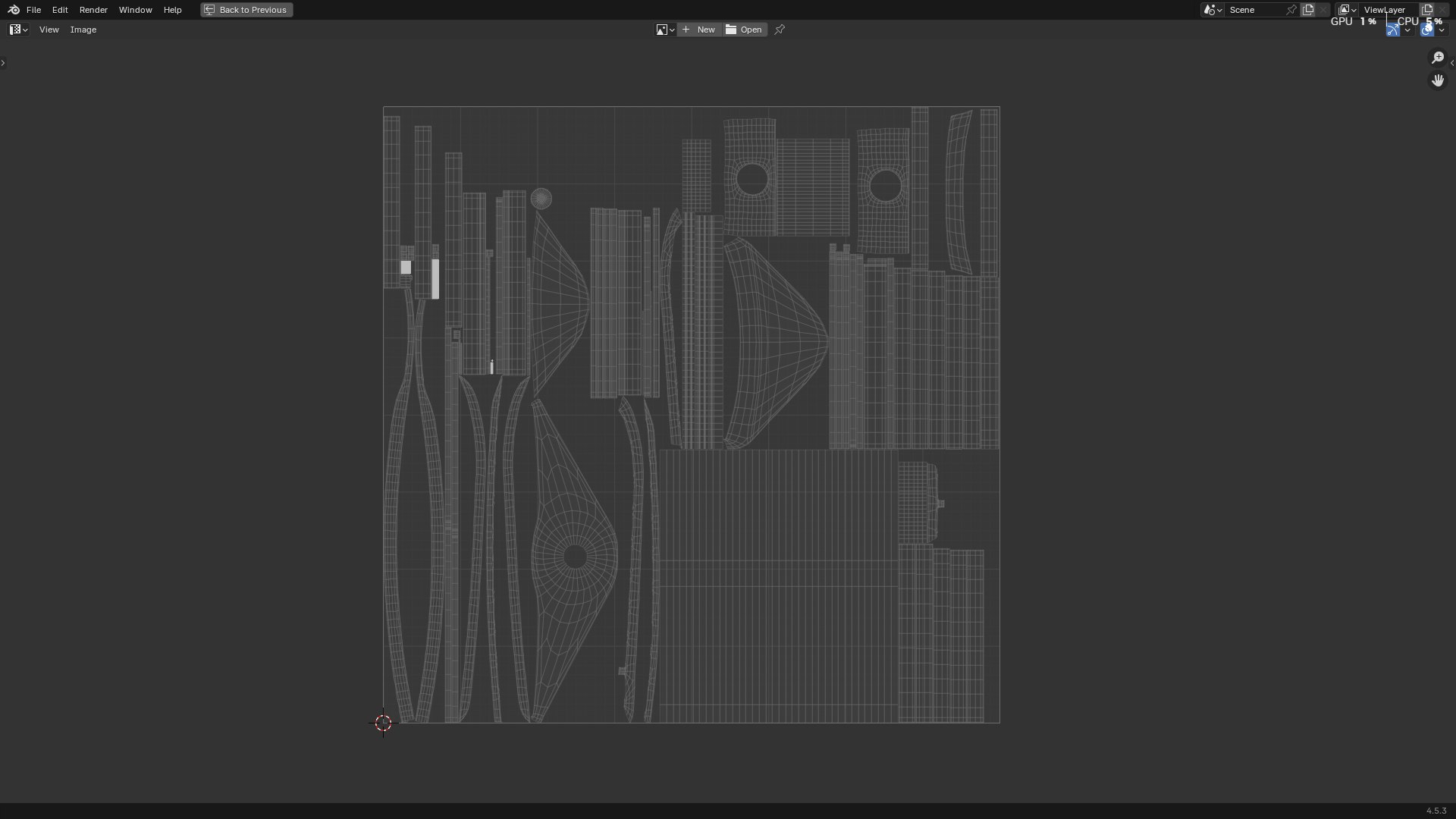The width and height of the screenshot is (1456, 819).
Task: Browse scenes dropdown icon
Action: point(1213,10)
